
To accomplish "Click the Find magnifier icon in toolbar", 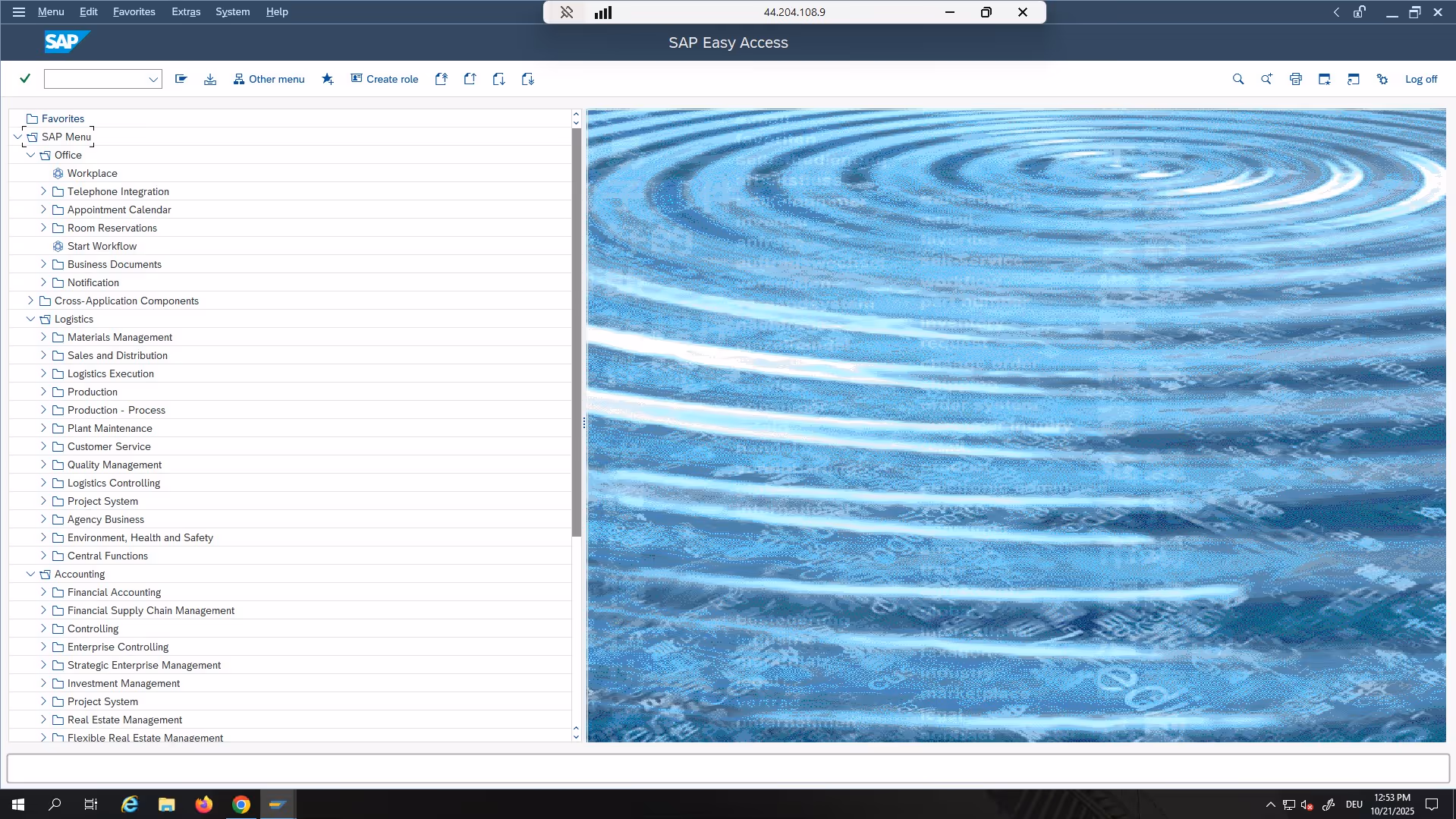I will (x=1237, y=79).
